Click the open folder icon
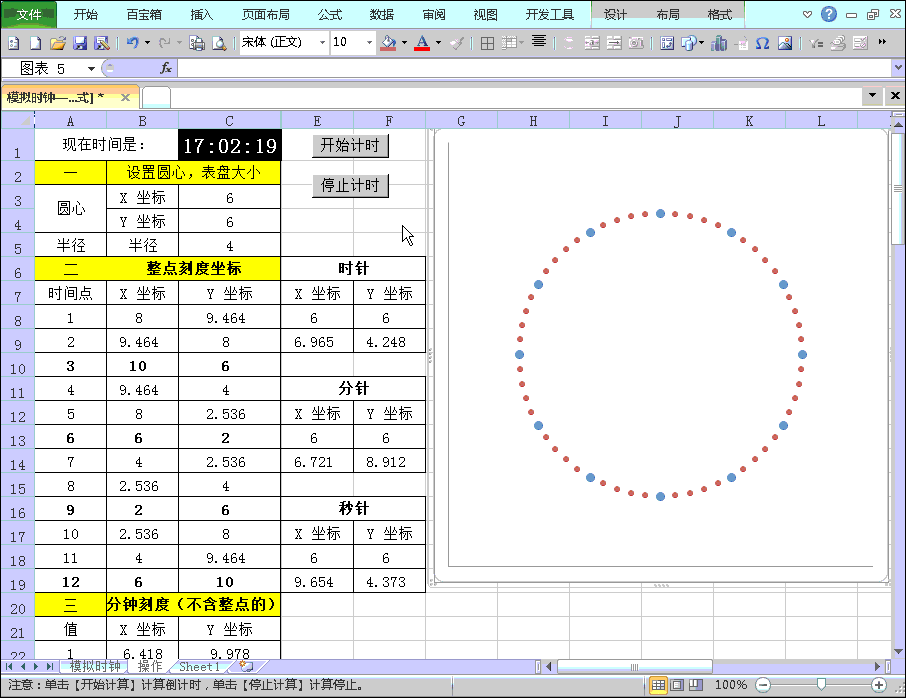 coord(58,43)
